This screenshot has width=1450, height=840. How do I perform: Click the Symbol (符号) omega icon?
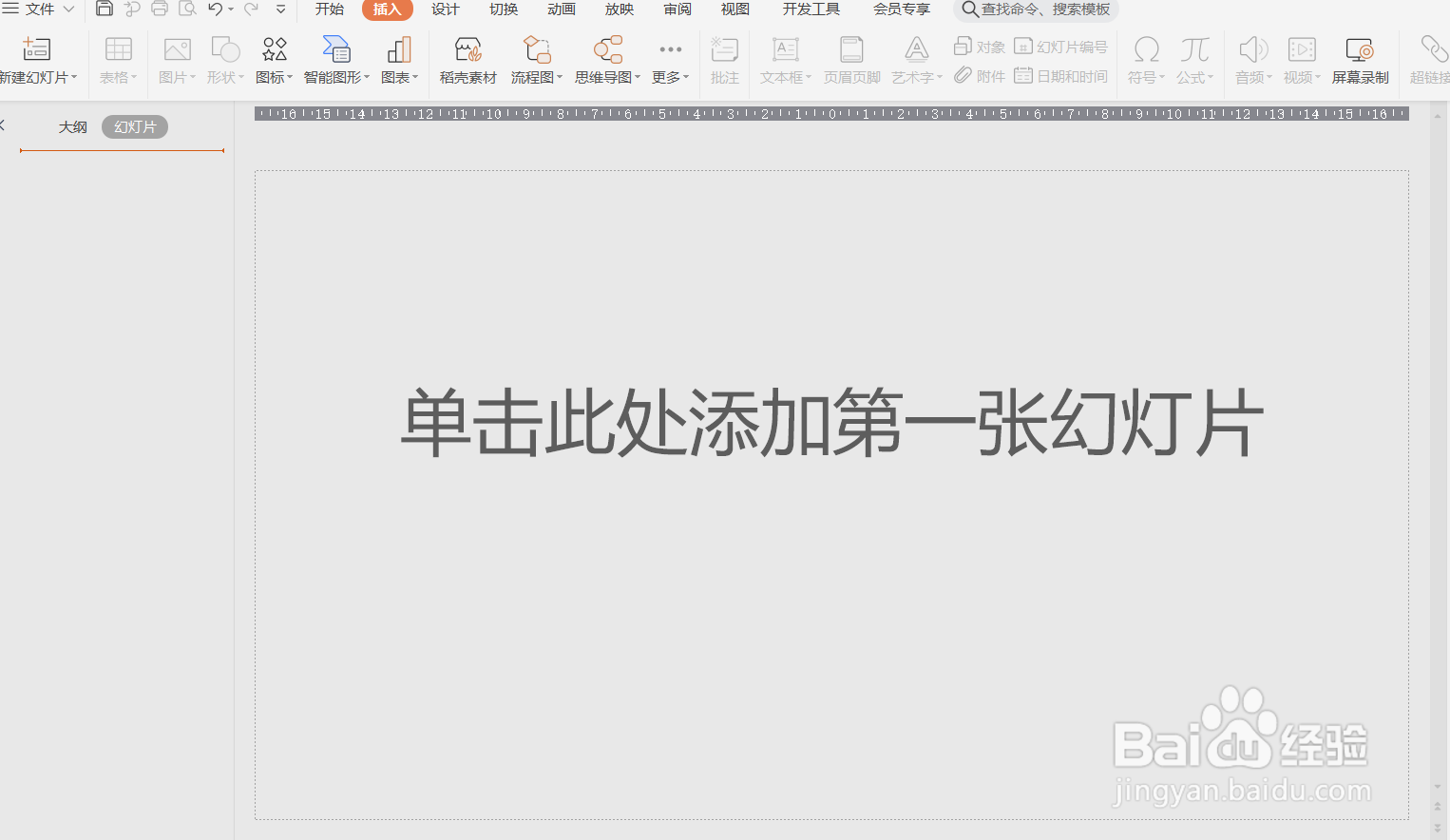tap(1146, 49)
